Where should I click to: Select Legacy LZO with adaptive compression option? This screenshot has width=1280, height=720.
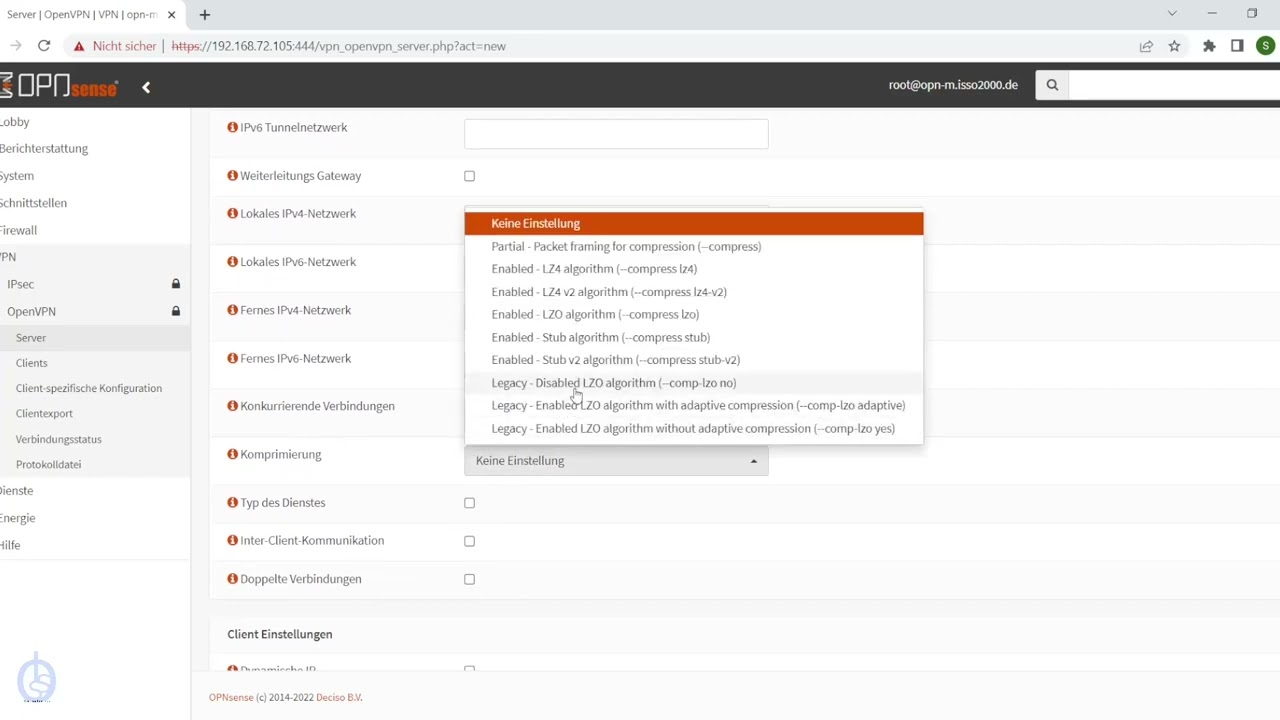[x=694, y=405]
